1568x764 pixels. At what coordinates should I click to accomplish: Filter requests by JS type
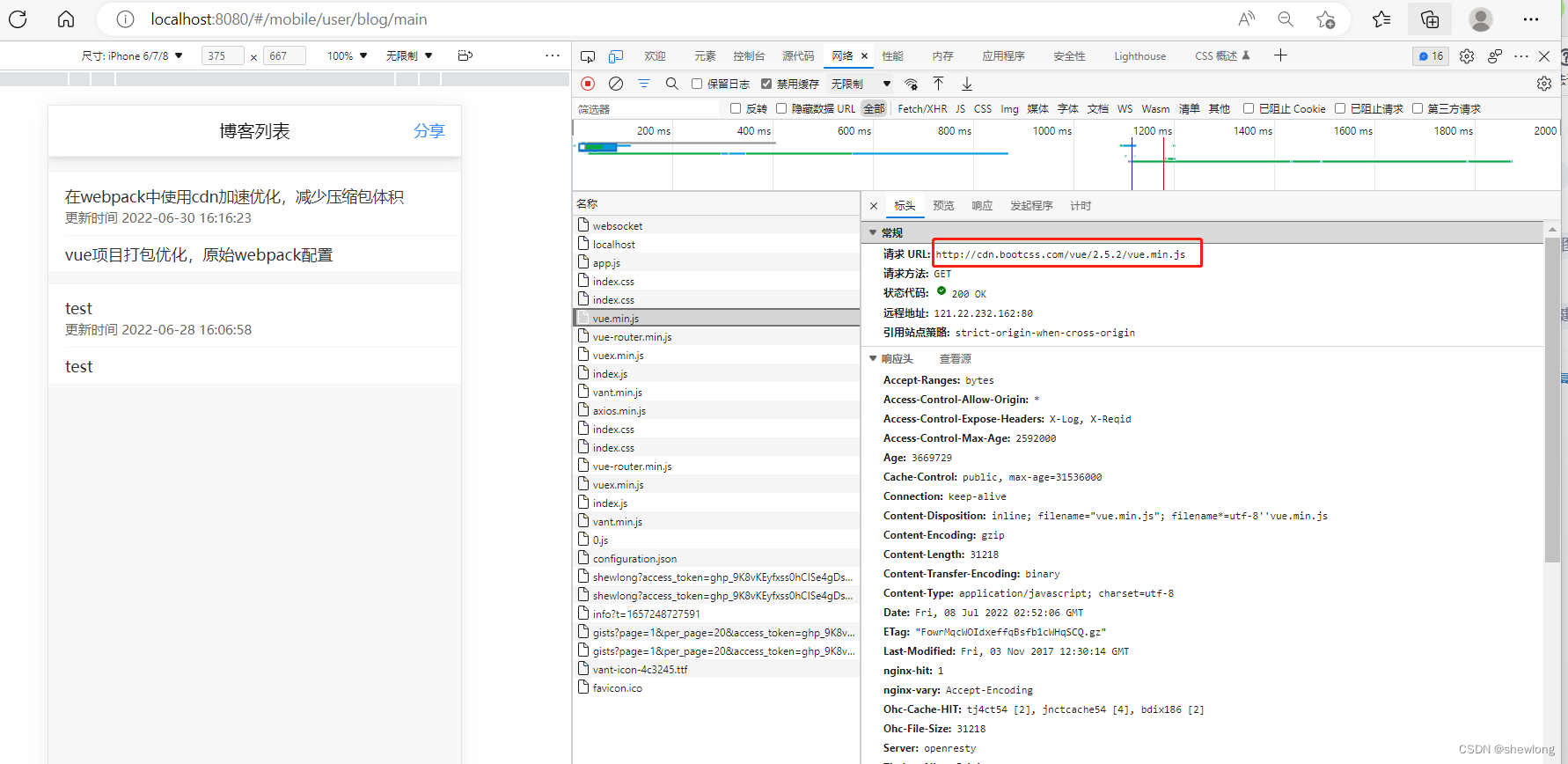[960, 108]
